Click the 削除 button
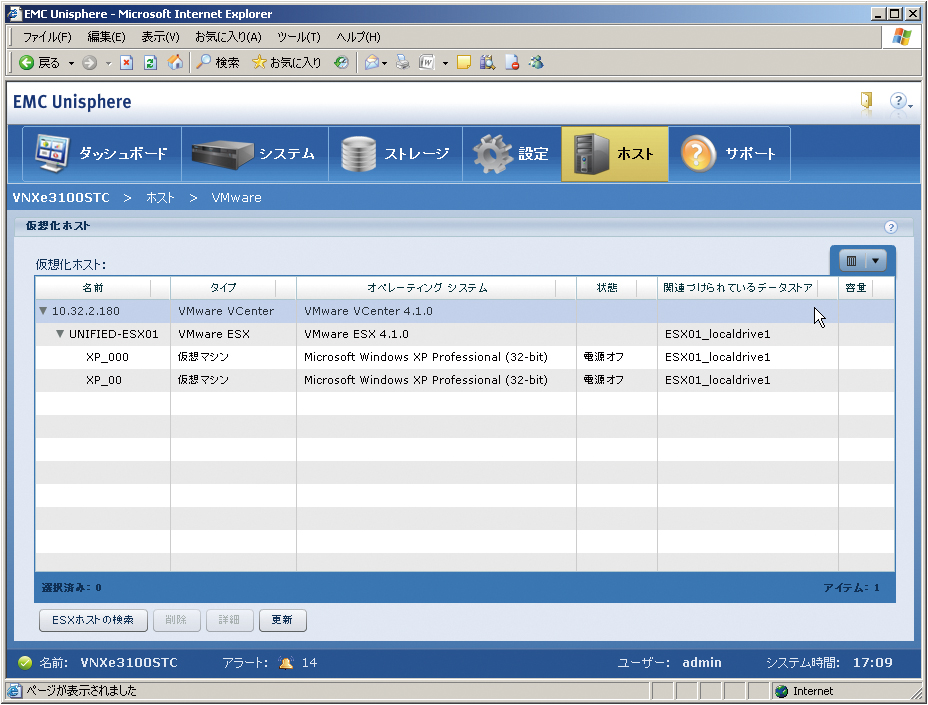This screenshot has height=705, width=928. [x=176, y=620]
